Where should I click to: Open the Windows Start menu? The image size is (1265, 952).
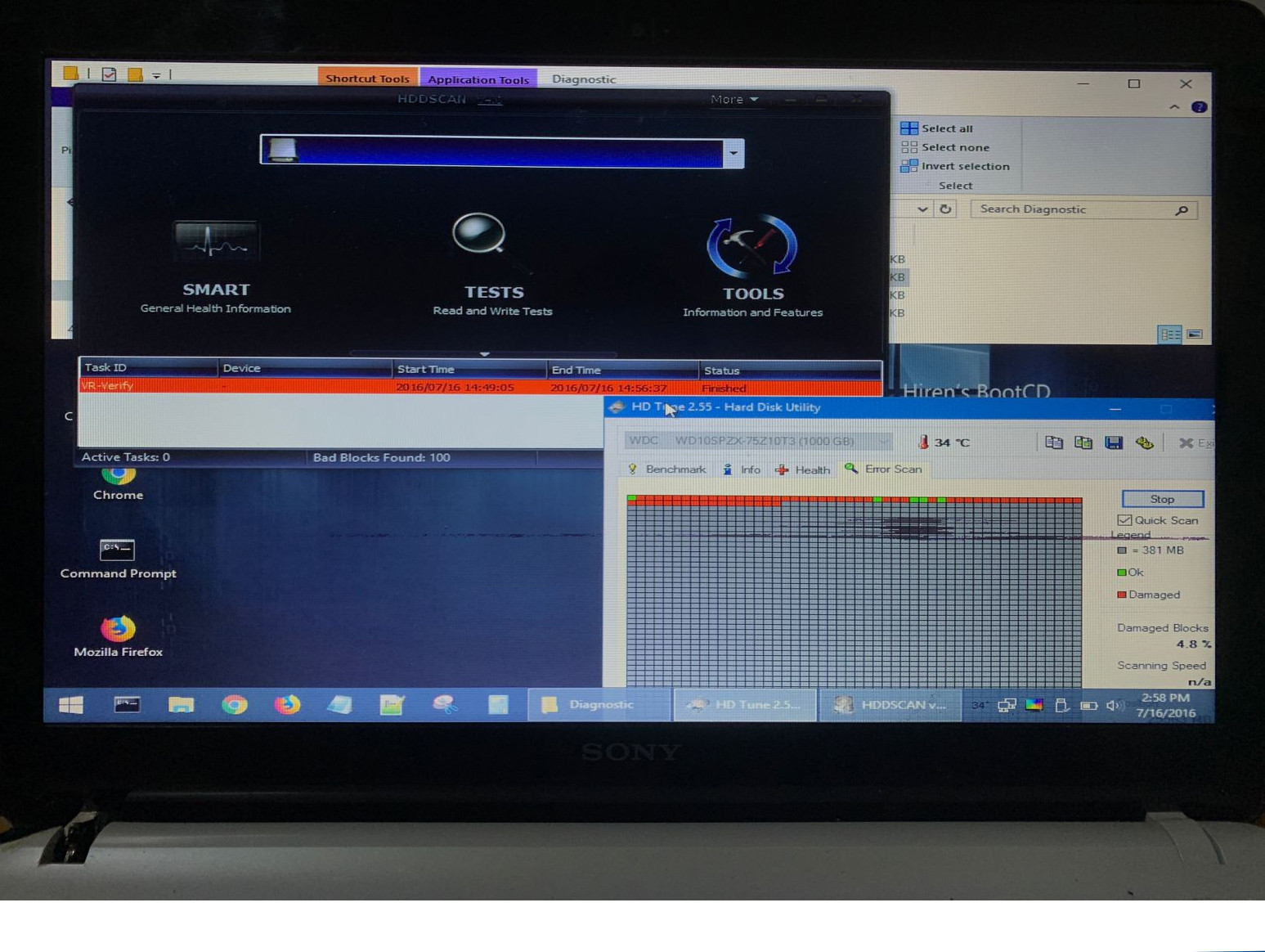pyautogui.click(x=71, y=705)
